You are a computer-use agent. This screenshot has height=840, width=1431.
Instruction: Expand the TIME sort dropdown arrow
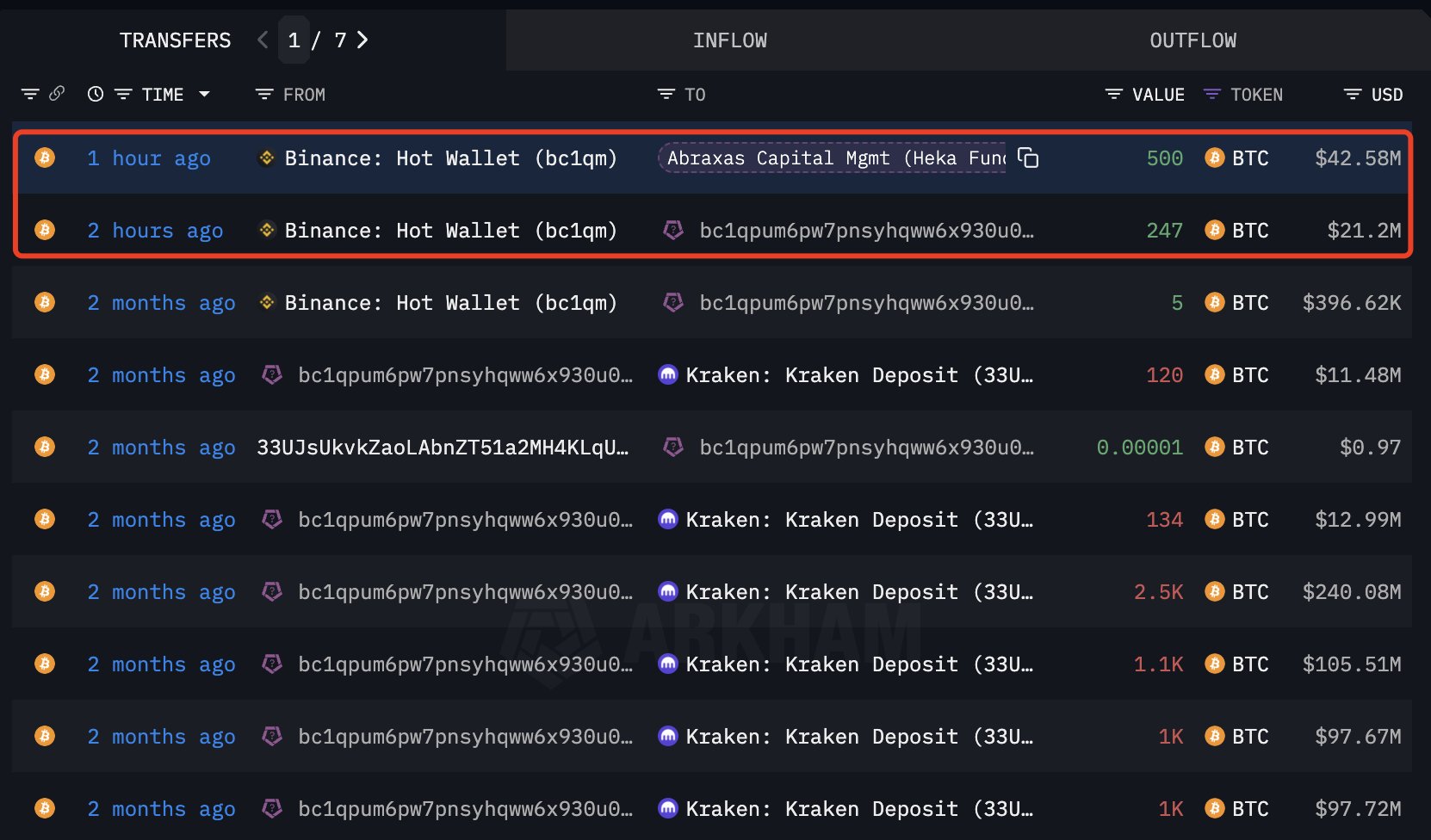pyautogui.click(x=204, y=94)
